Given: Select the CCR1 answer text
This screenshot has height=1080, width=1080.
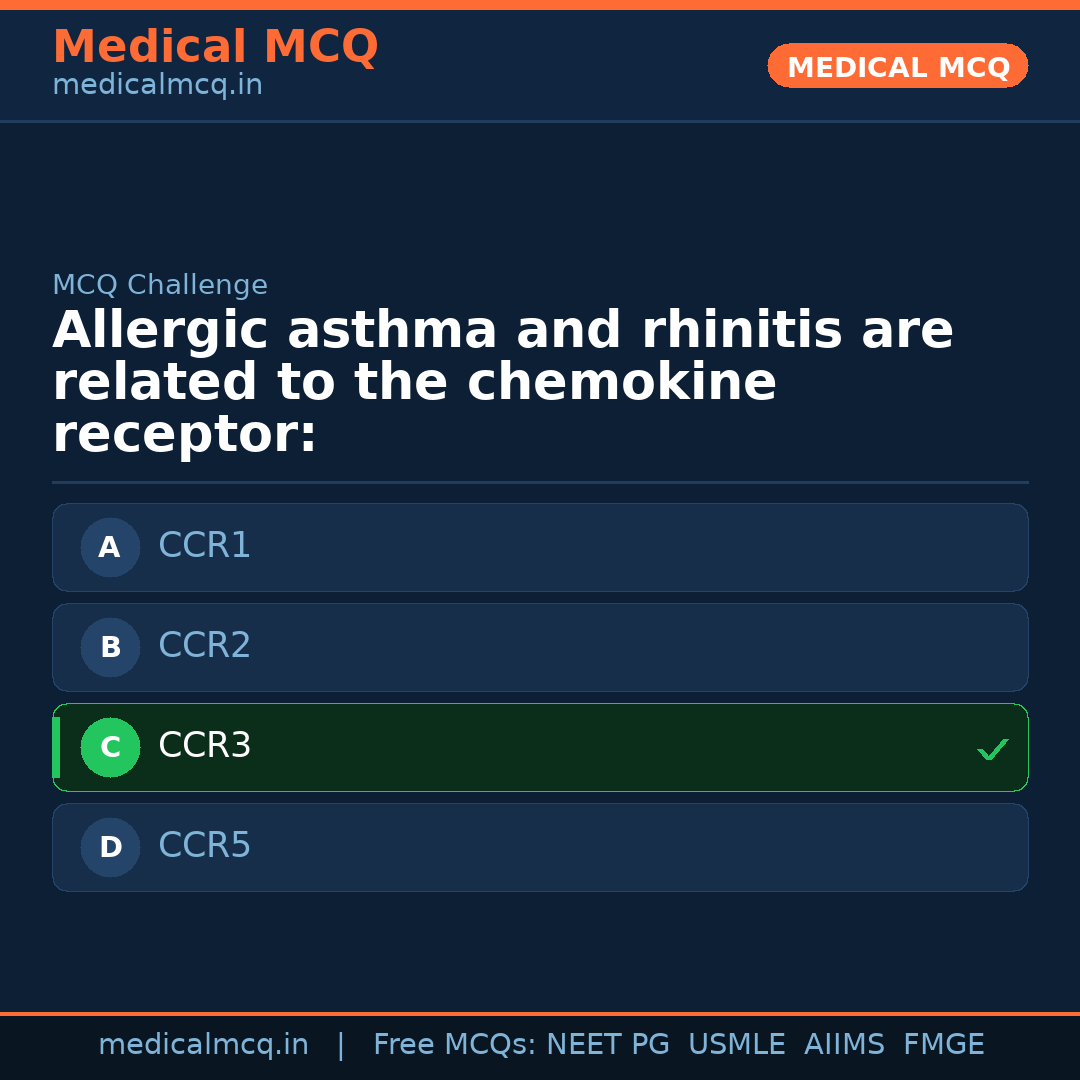Looking at the screenshot, I should click(x=204, y=546).
